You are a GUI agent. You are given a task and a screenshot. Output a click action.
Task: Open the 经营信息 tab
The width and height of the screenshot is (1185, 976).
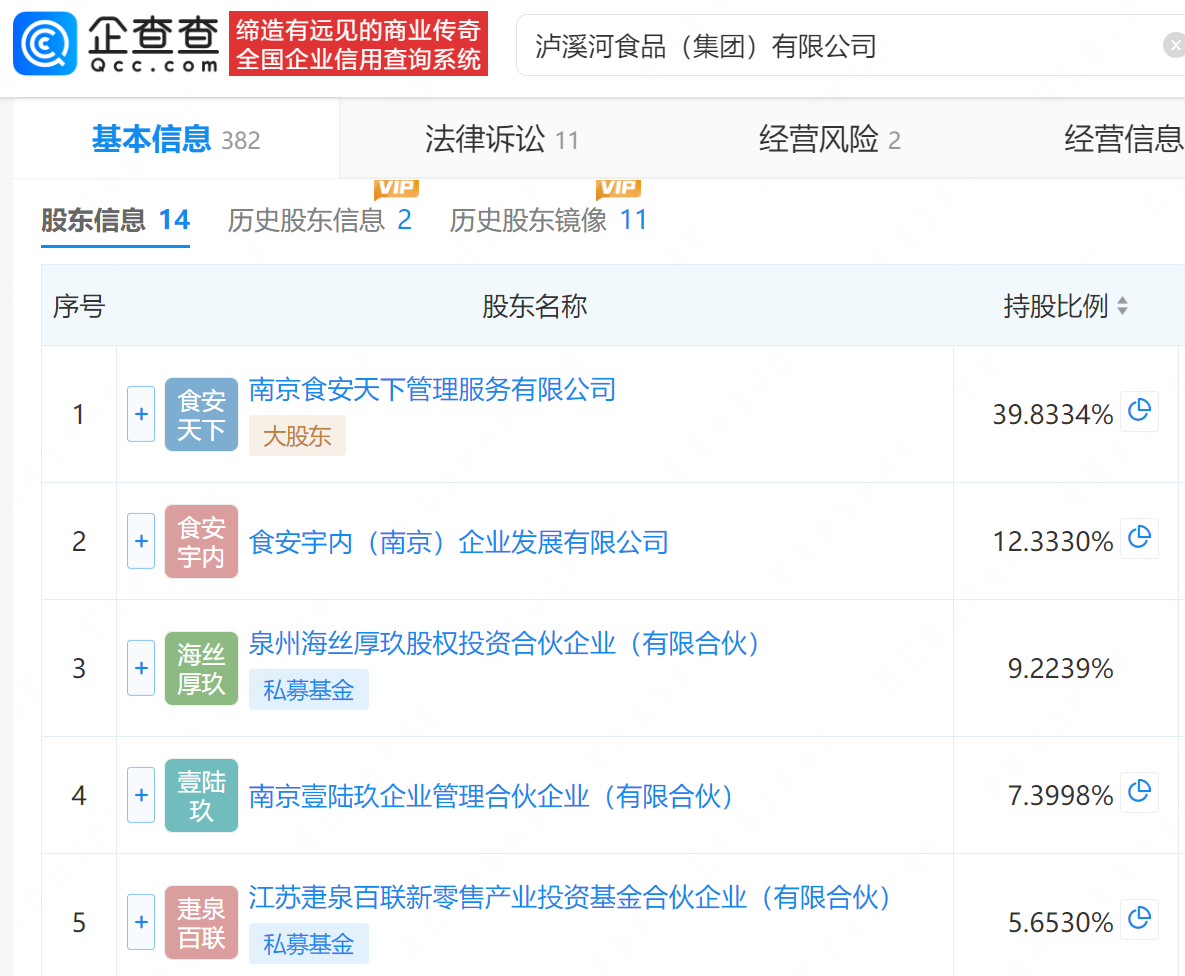[x=1124, y=140]
